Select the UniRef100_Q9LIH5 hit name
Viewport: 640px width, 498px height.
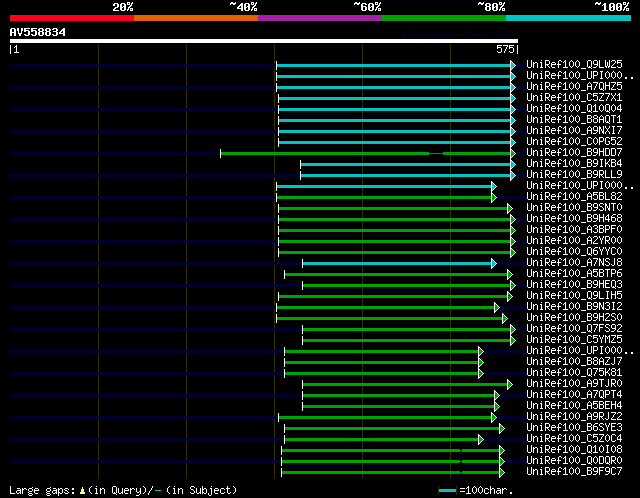(x=574, y=296)
